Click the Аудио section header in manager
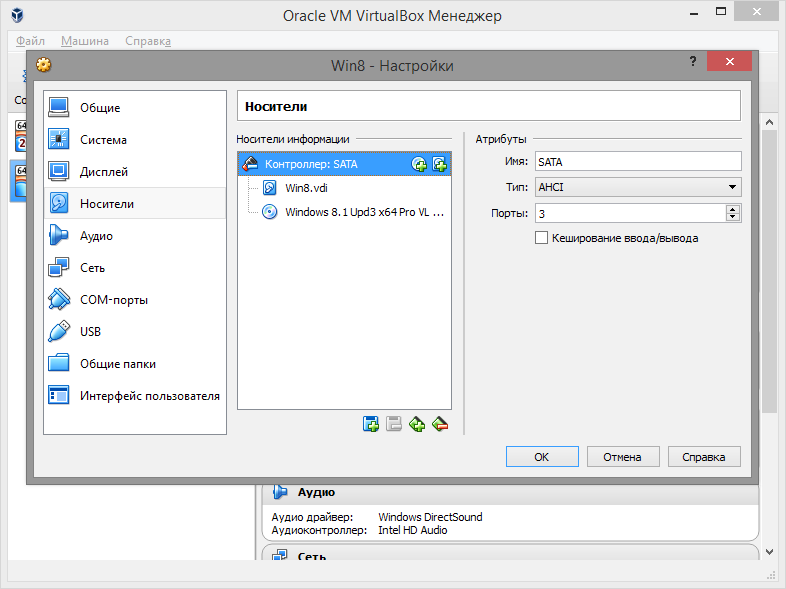Image resolution: width=786 pixels, height=589 pixels. 510,493
